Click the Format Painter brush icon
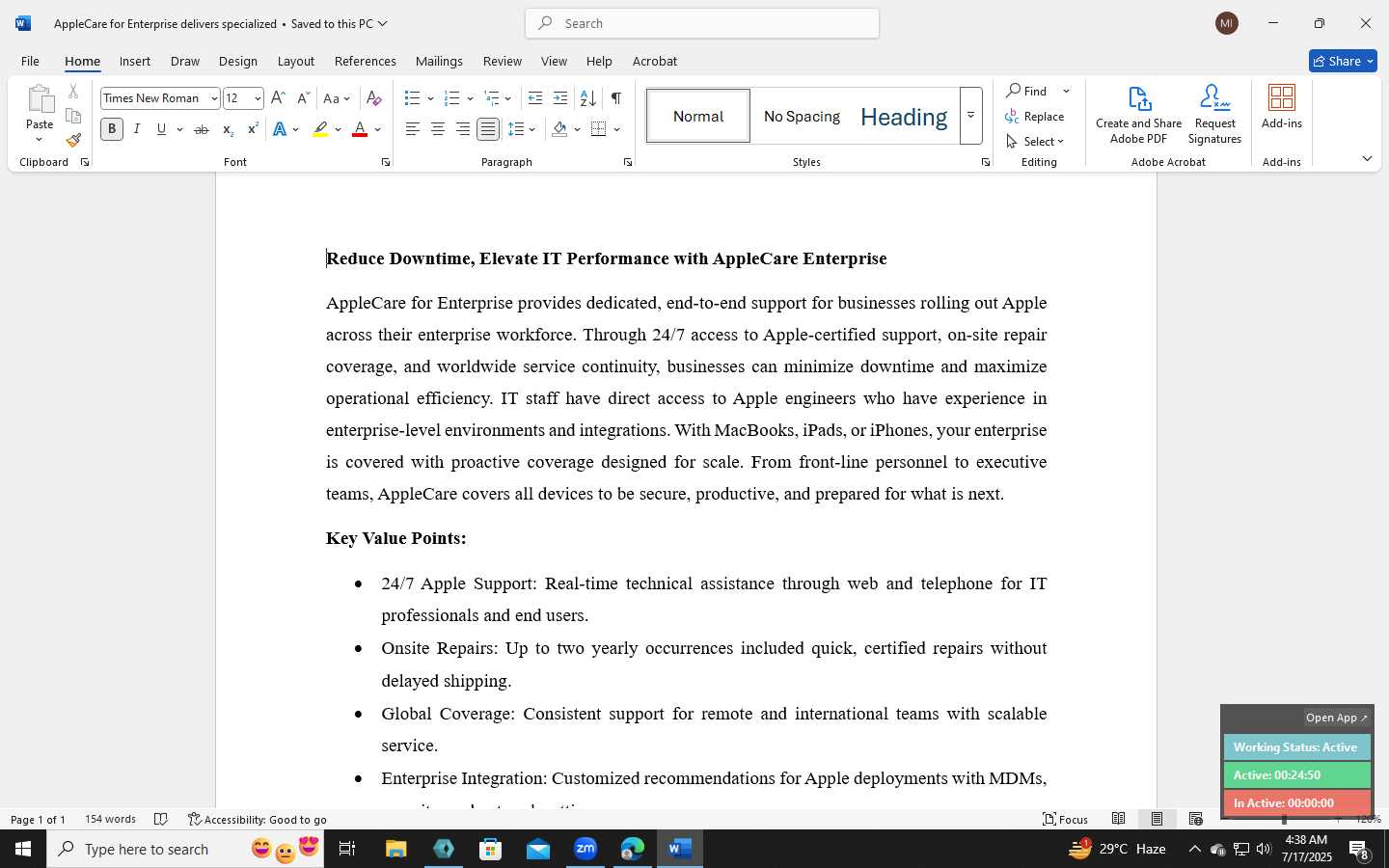Viewport: 1389px width, 868px height. click(73, 140)
